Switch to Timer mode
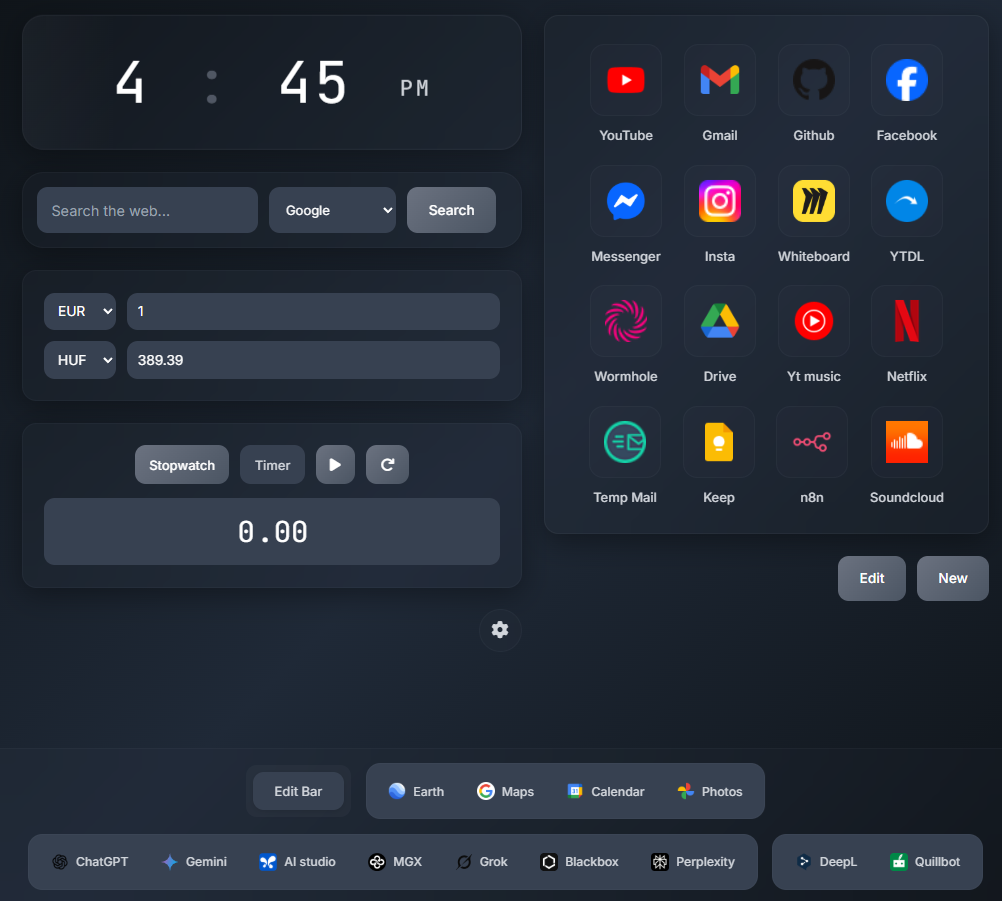Viewport: 1002px width, 901px height. [272, 464]
